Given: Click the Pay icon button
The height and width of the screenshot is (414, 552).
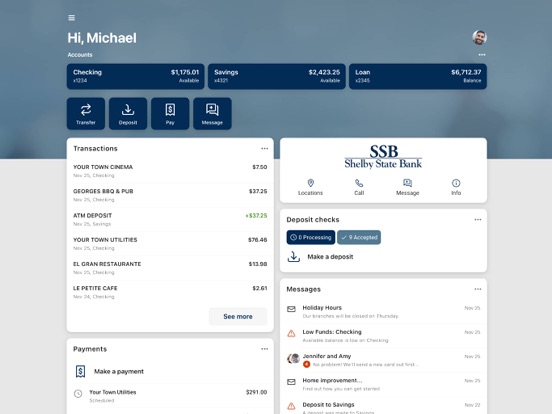Looking at the screenshot, I should 170,114.
